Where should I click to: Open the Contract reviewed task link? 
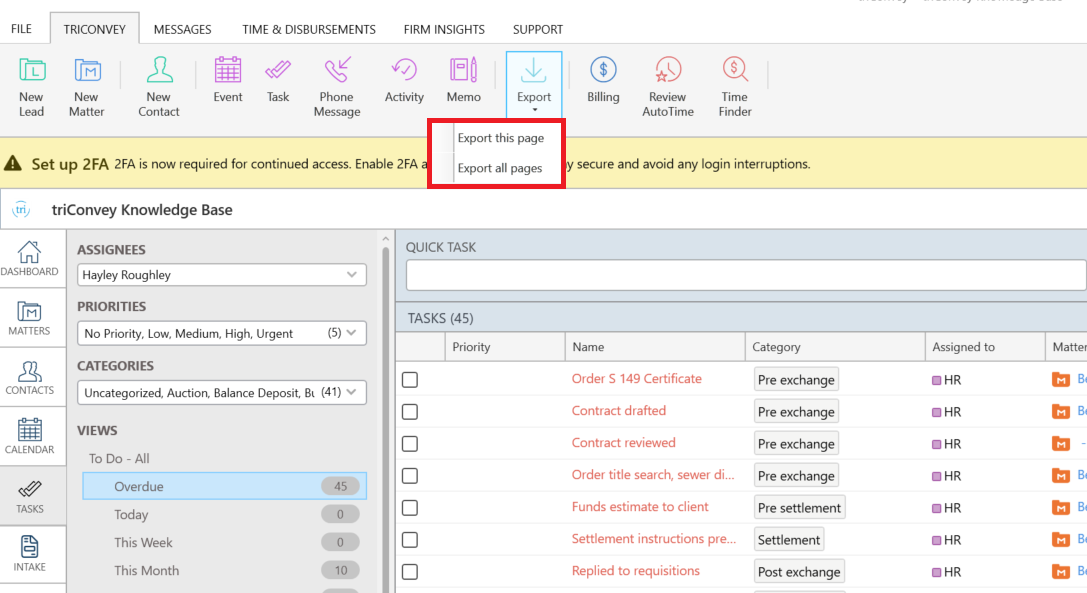coord(623,443)
